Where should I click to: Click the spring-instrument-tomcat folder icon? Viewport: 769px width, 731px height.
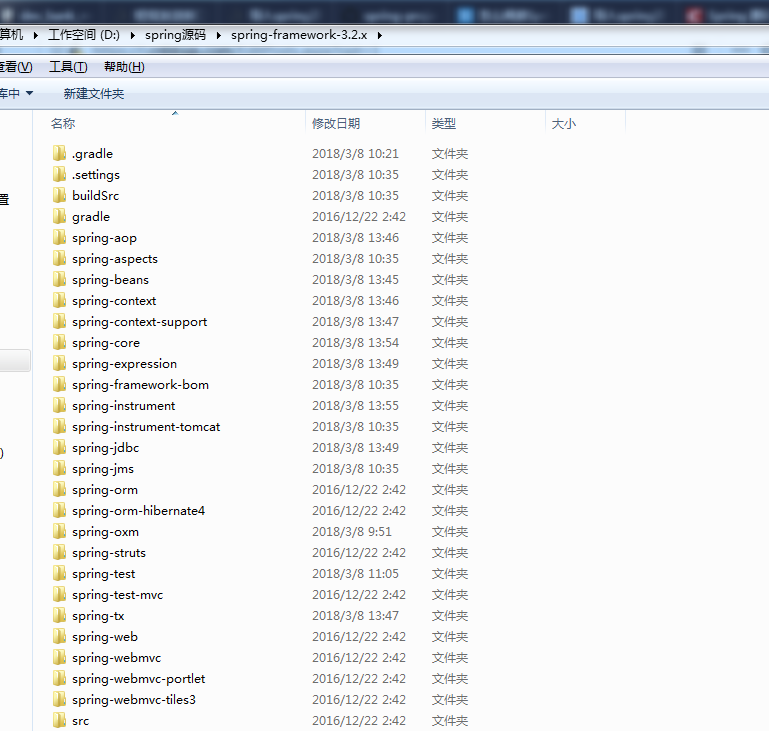click(59, 426)
